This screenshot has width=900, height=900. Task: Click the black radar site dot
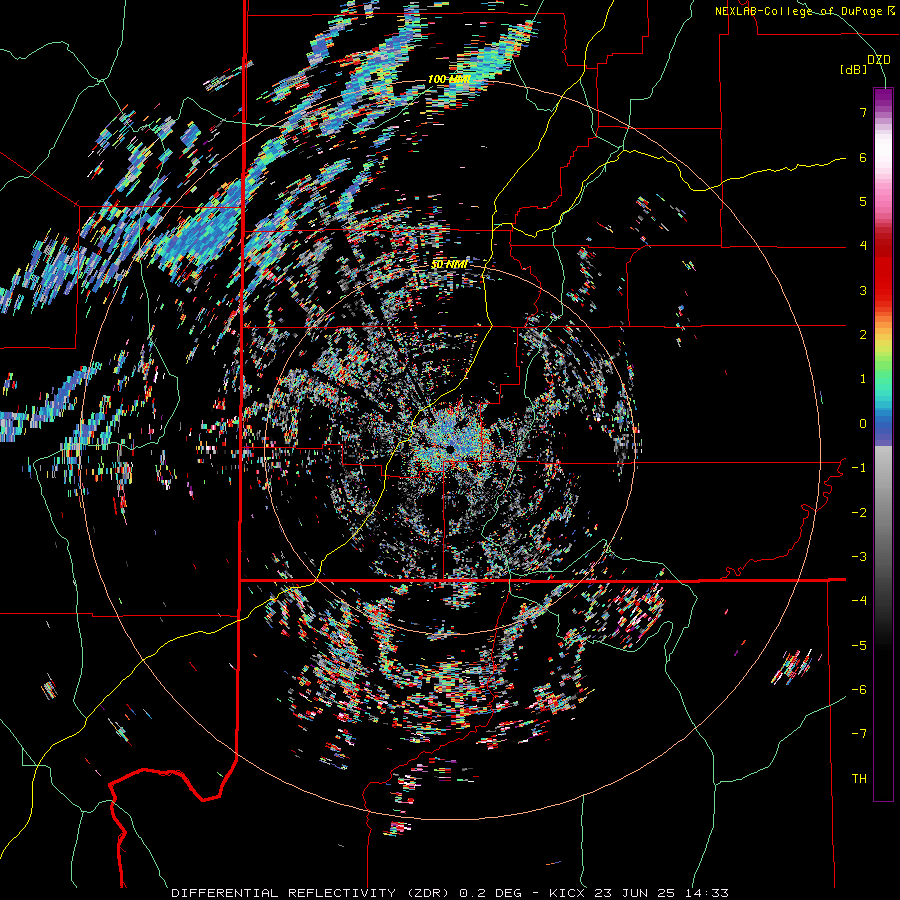point(451,449)
